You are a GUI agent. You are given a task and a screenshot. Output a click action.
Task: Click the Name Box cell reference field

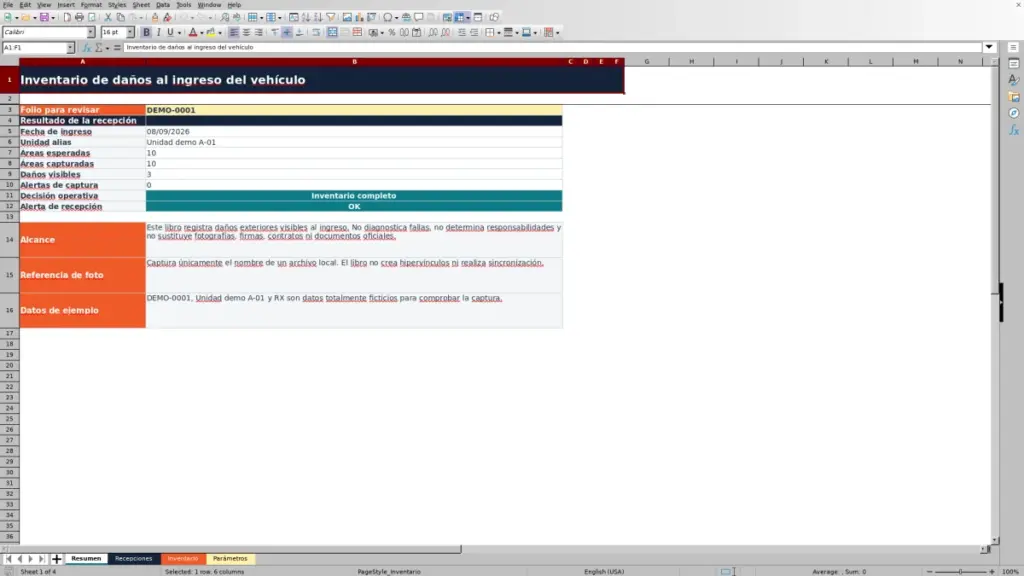34,48
